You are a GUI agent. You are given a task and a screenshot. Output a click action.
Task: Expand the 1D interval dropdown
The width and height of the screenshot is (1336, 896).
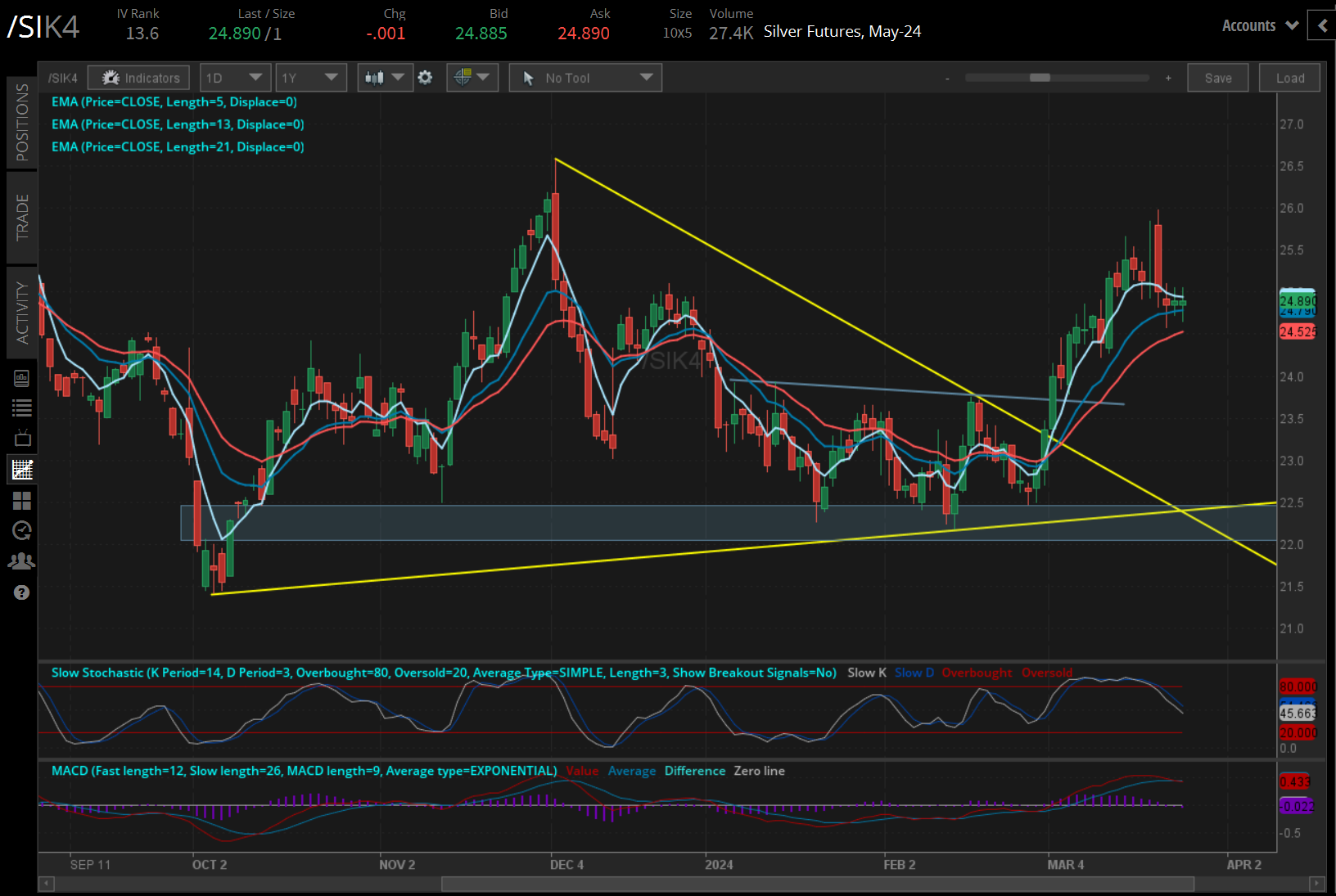point(234,78)
